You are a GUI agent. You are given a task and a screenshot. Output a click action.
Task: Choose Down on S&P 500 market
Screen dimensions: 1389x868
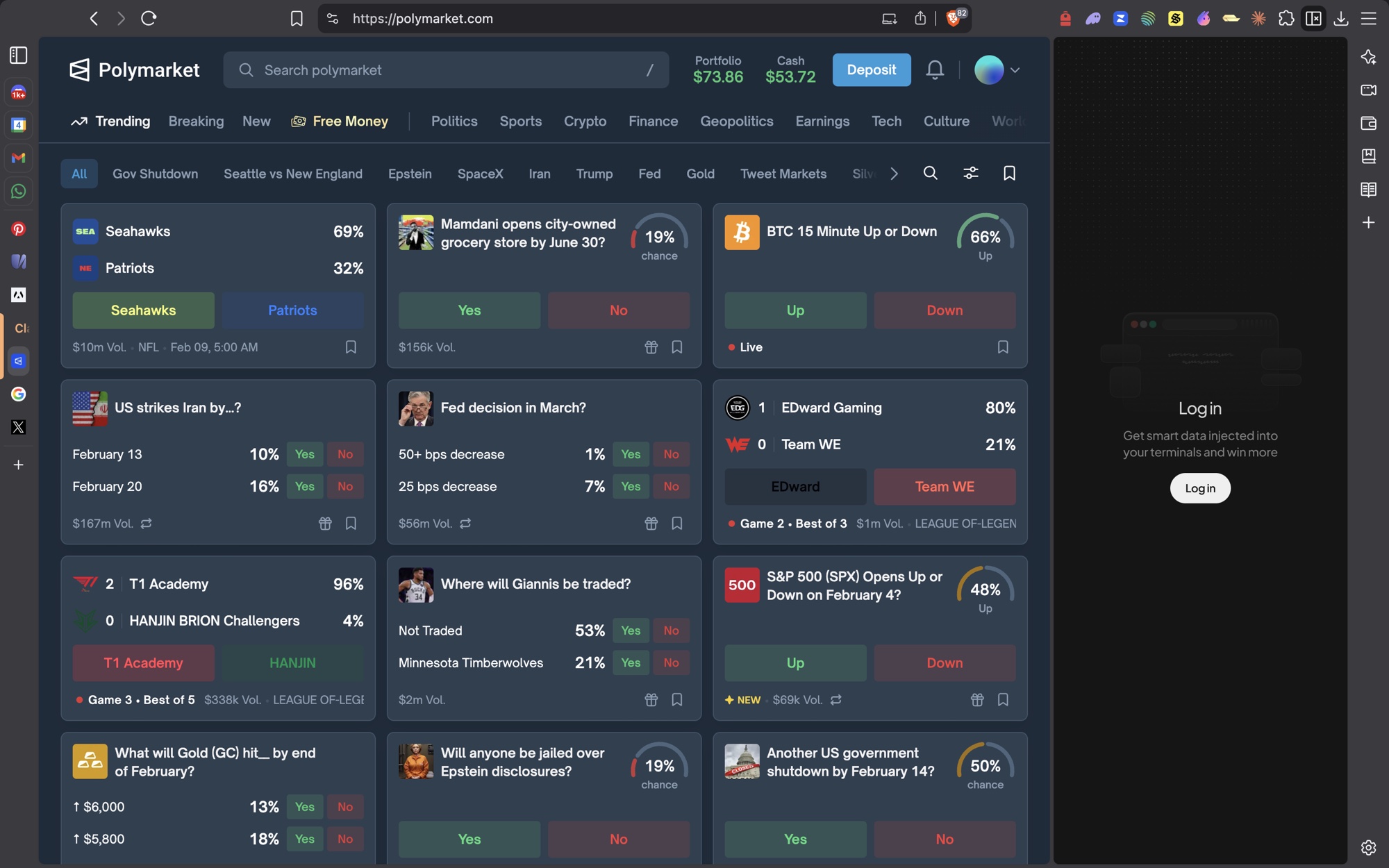(945, 663)
